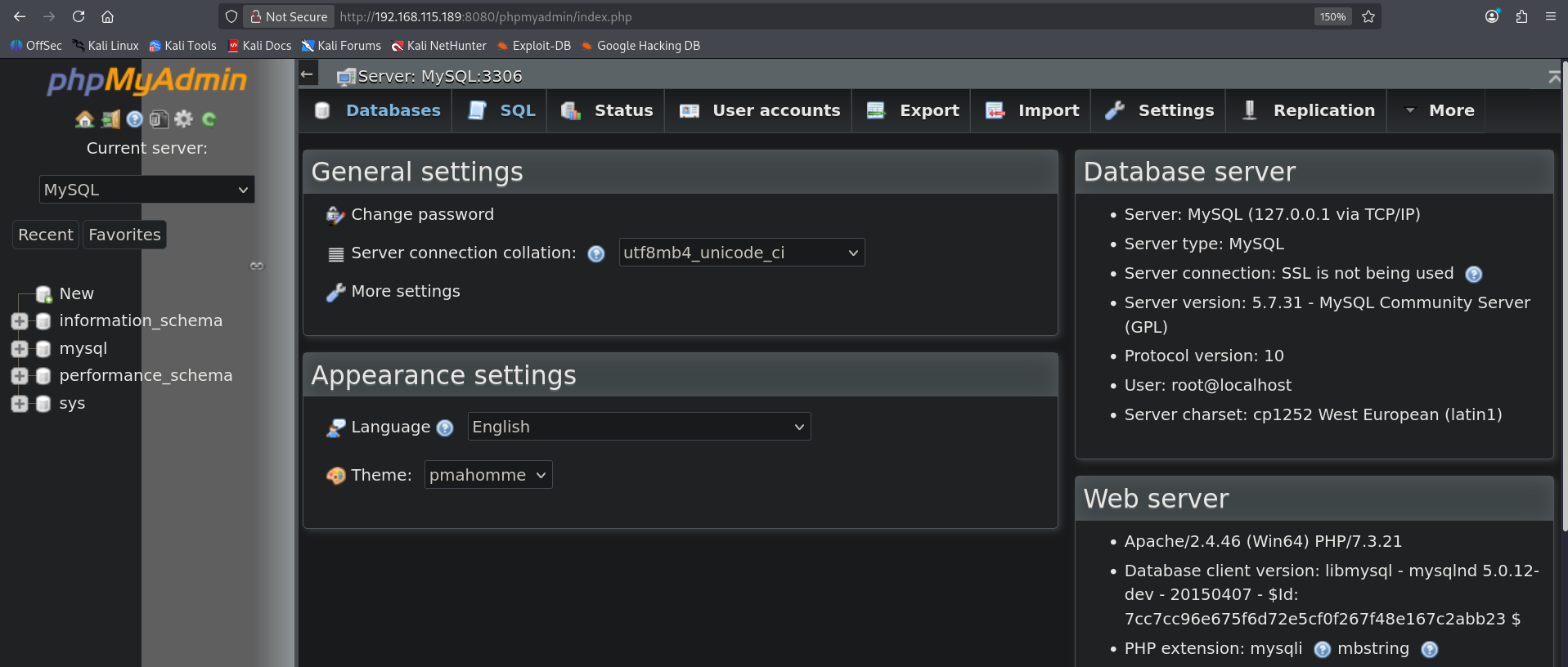Open the User accounts tab
The image size is (1568, 667).
click(x=760, y=110)
